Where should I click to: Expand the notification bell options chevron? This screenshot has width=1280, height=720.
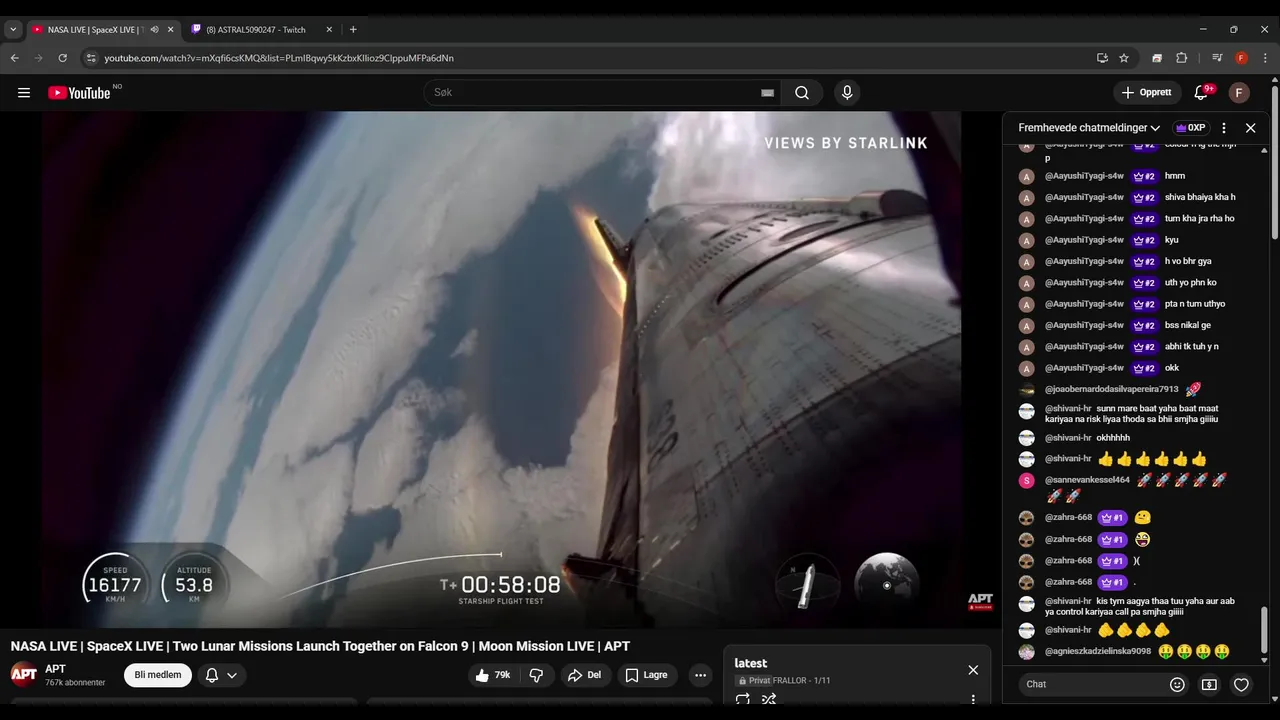232,675
